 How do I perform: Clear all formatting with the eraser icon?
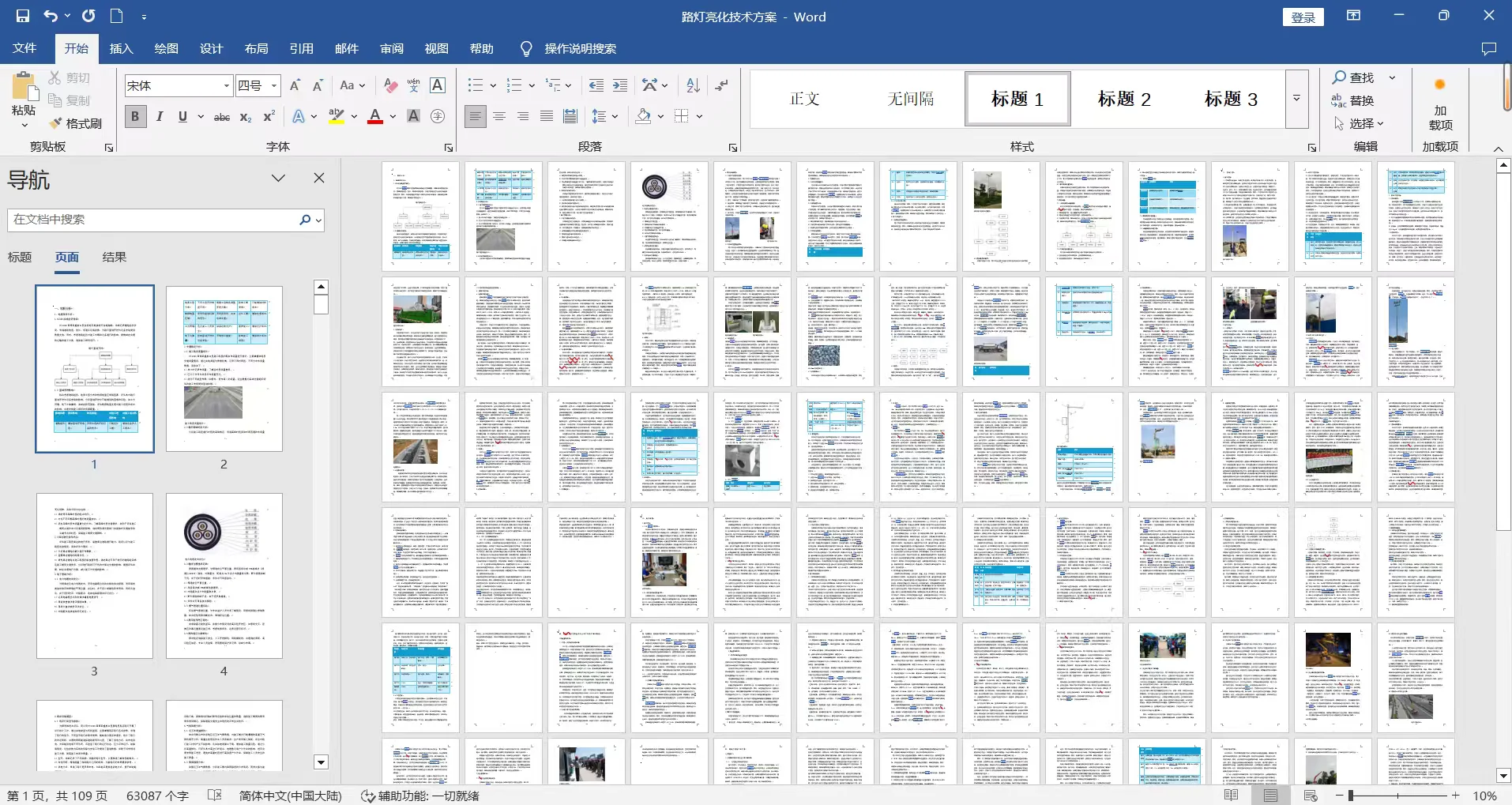tap(390, 85)
